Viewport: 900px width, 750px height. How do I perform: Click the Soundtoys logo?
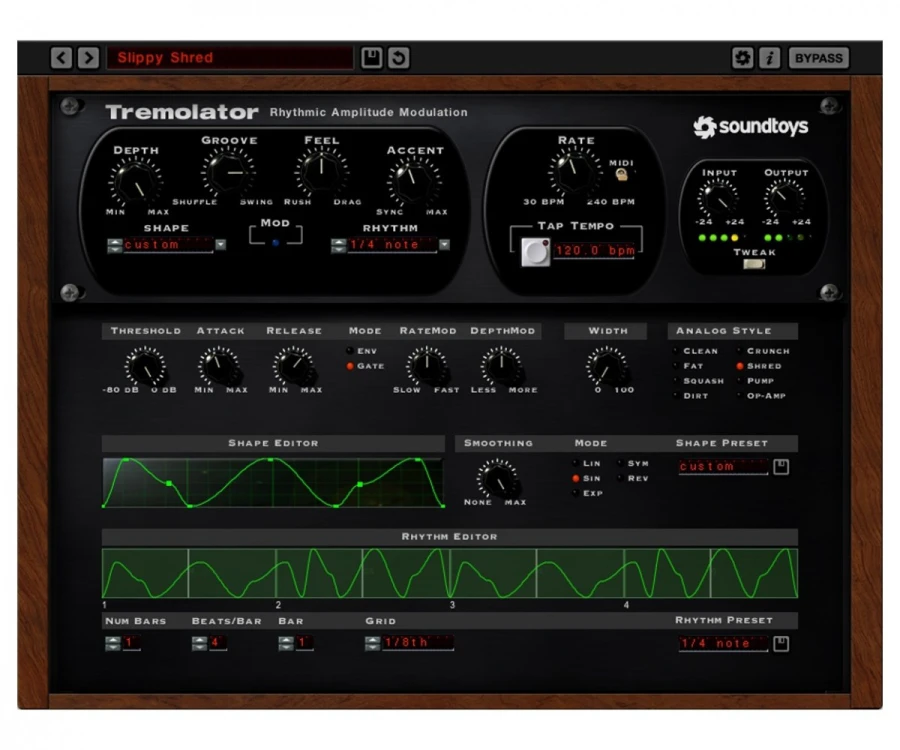coord(751,126)
